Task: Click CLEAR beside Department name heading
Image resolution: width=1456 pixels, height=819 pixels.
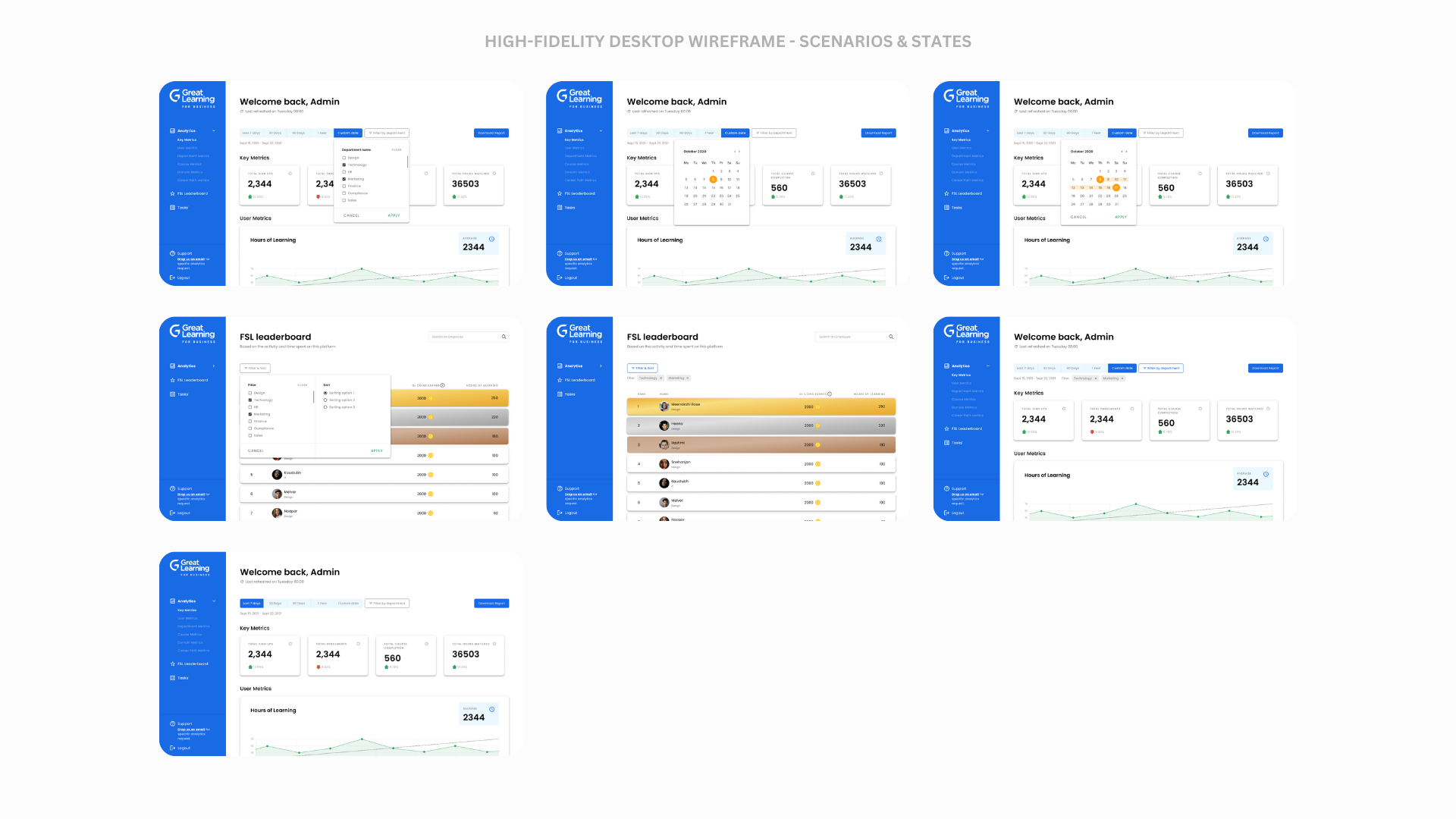Action: 397,149
